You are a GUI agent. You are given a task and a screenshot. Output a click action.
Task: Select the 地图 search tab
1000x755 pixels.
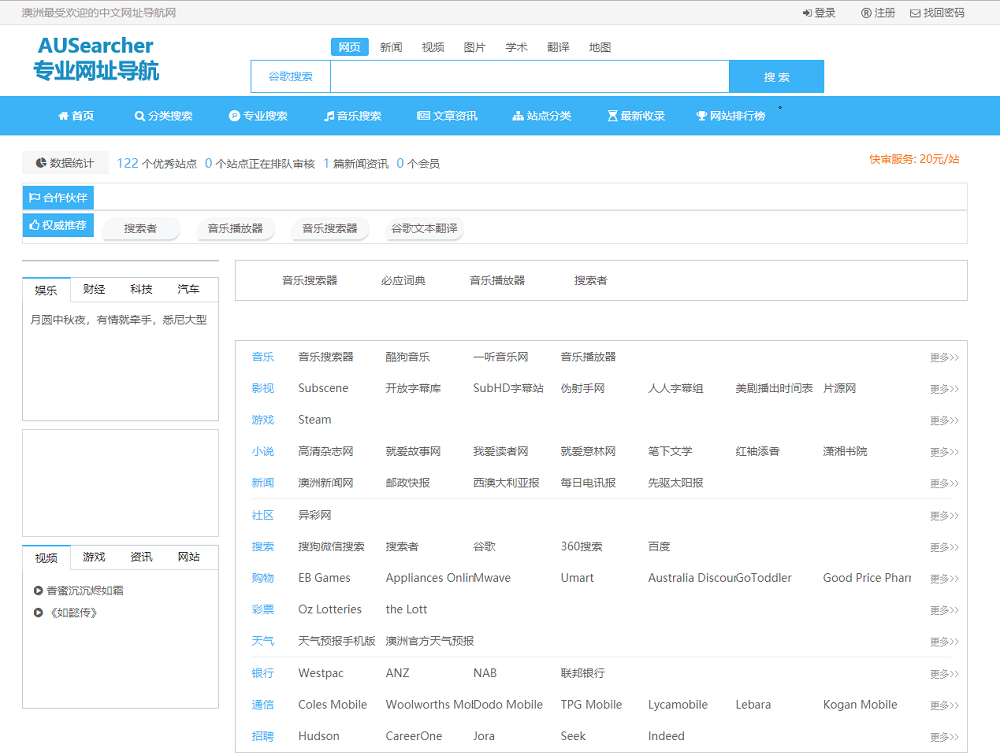tap(600, 47)
